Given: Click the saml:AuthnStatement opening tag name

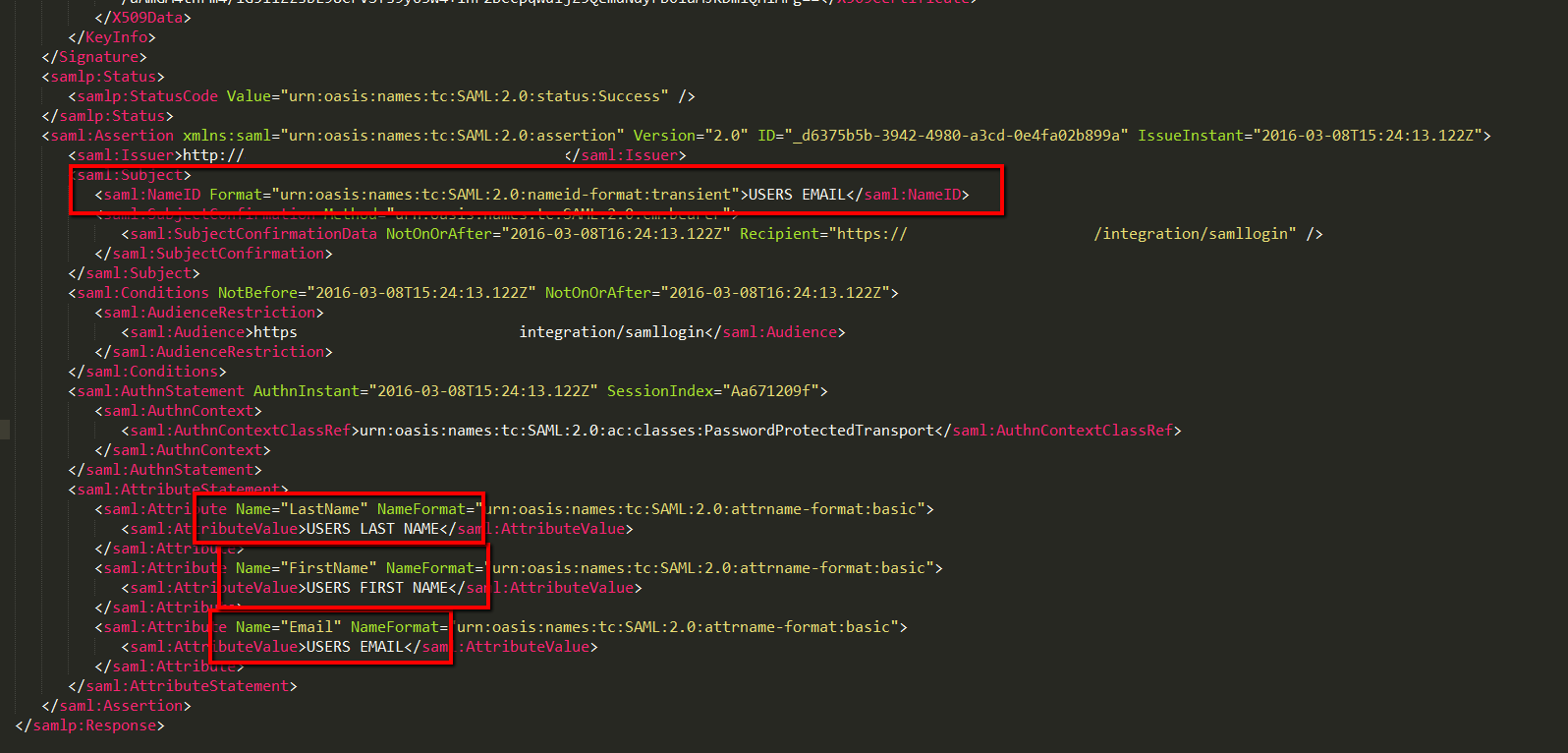Looking at the screenshot, I should [x=161, y=391].
